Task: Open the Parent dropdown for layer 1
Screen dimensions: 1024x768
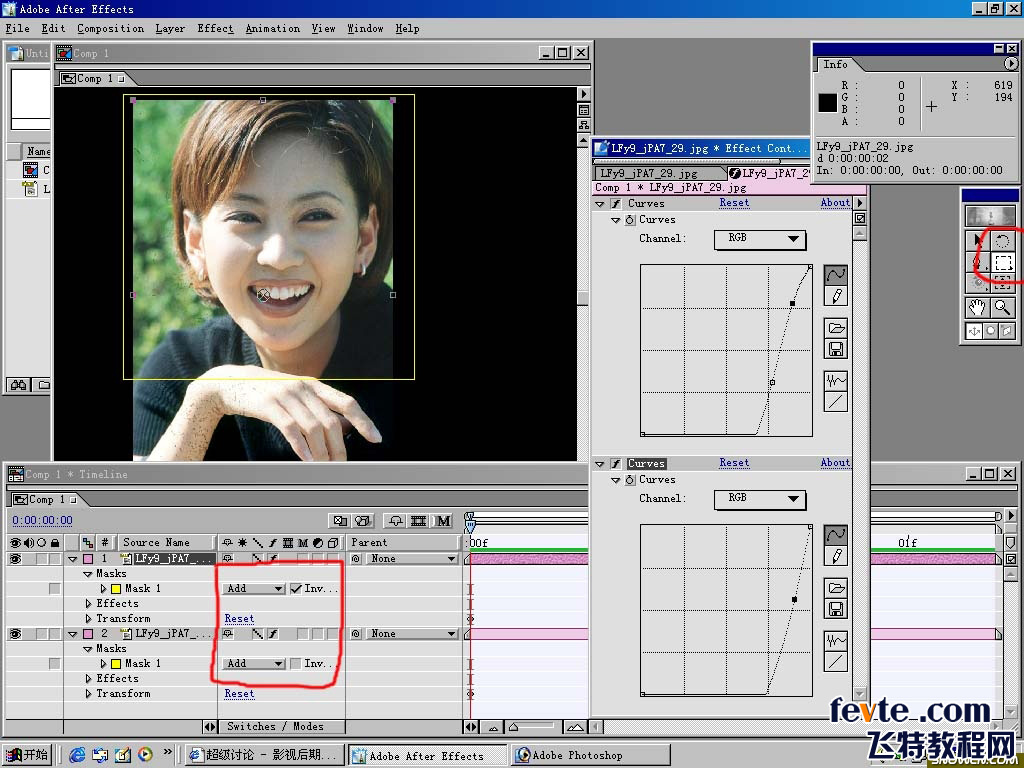Action: (411, 559)
